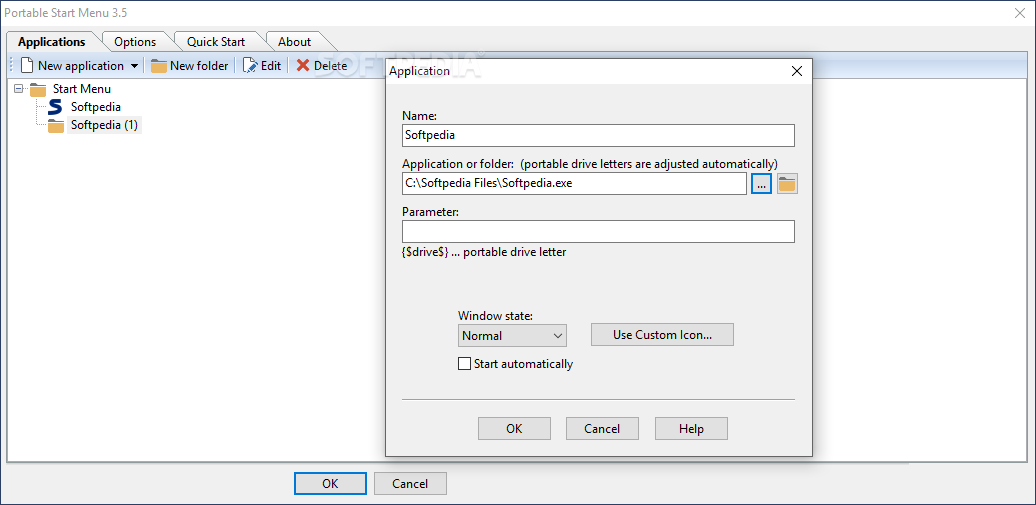The width and height of the screenshot is (1036, 505).
Task: Click the browse folder icon button
Action: (787, 184)
